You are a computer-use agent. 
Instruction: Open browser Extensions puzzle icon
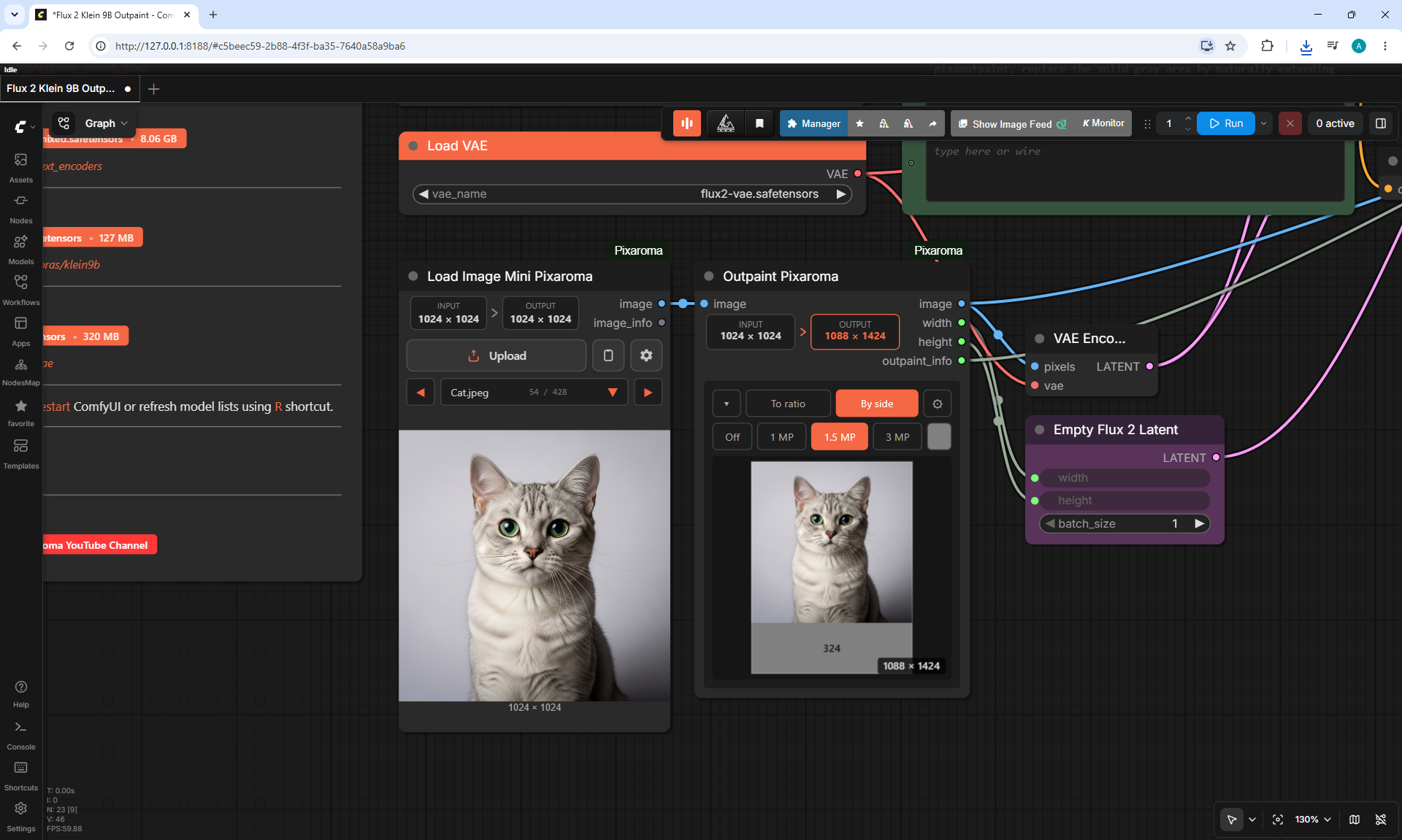click(x=1267, y=46)
